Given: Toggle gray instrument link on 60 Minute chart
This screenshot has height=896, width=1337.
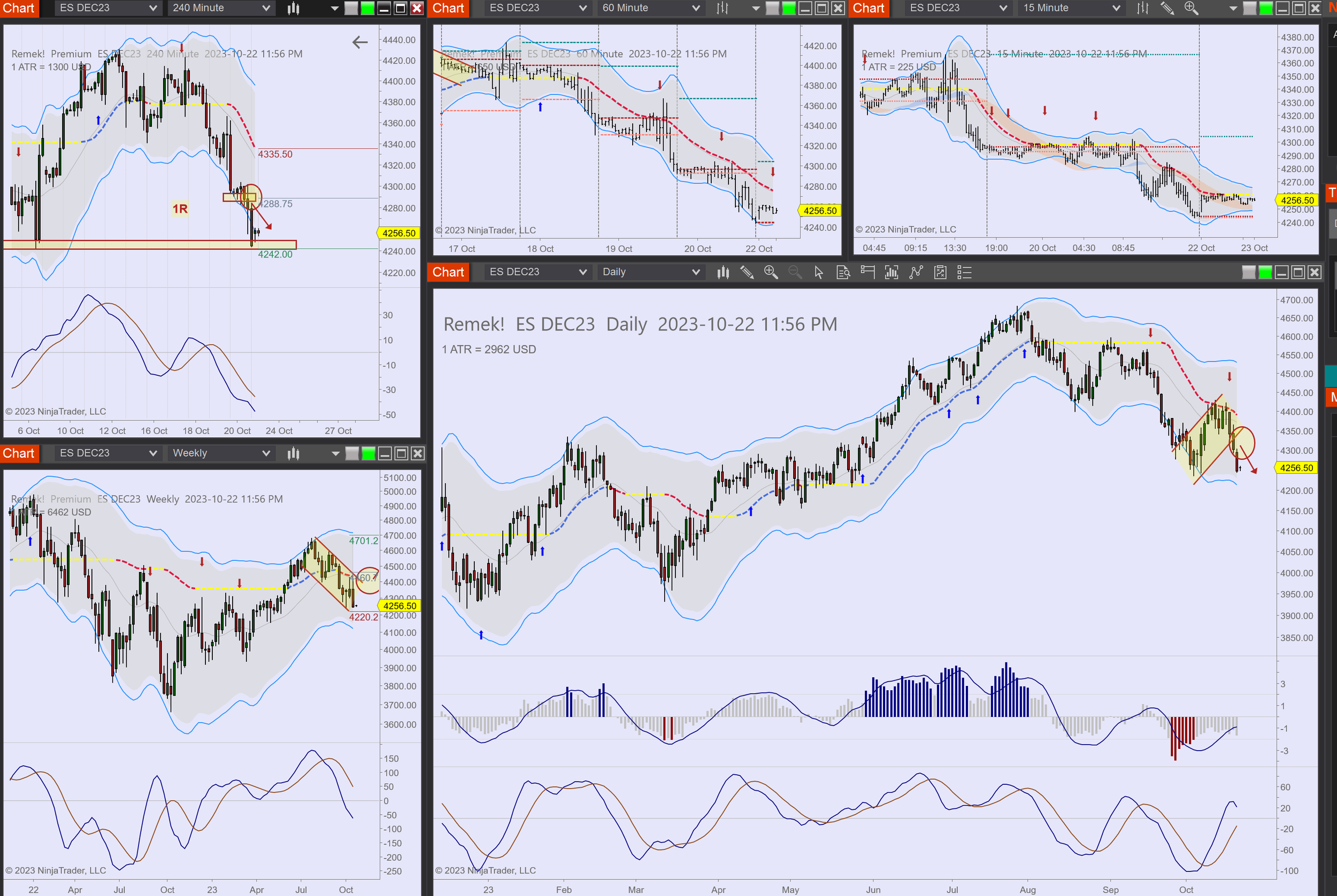Looking at the screenshot, I should [772, 8].
